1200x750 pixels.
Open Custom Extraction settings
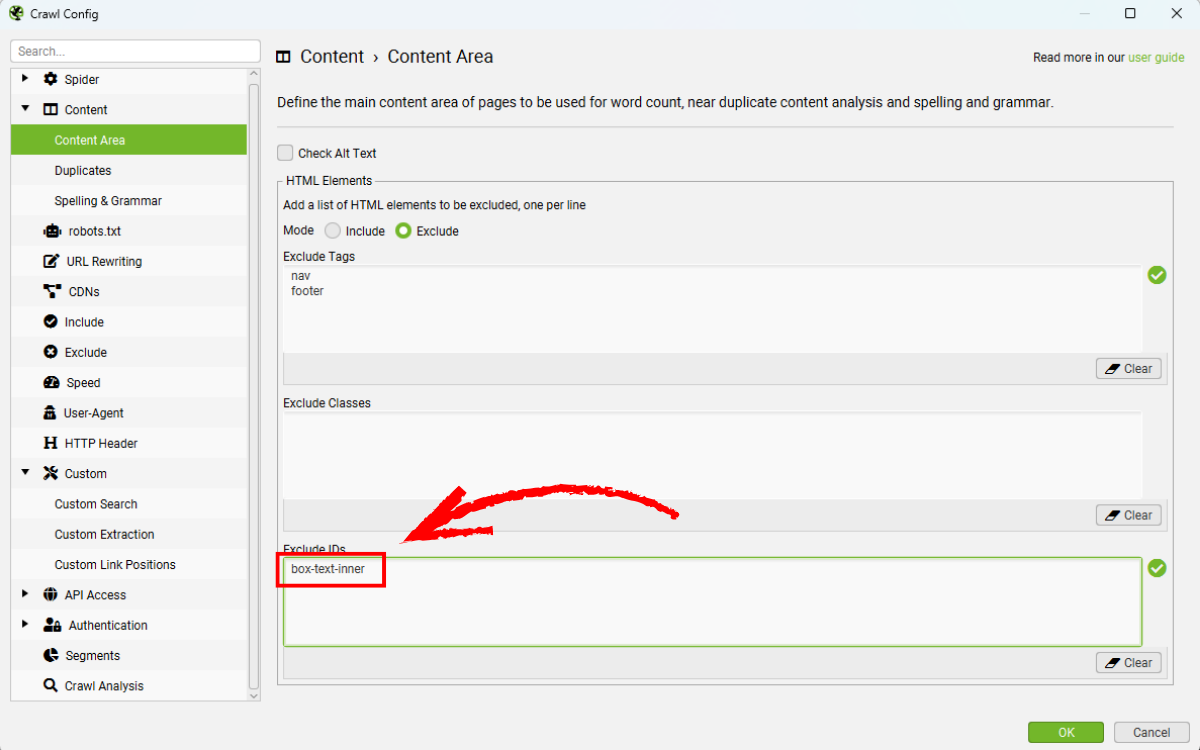click(104, 534)
